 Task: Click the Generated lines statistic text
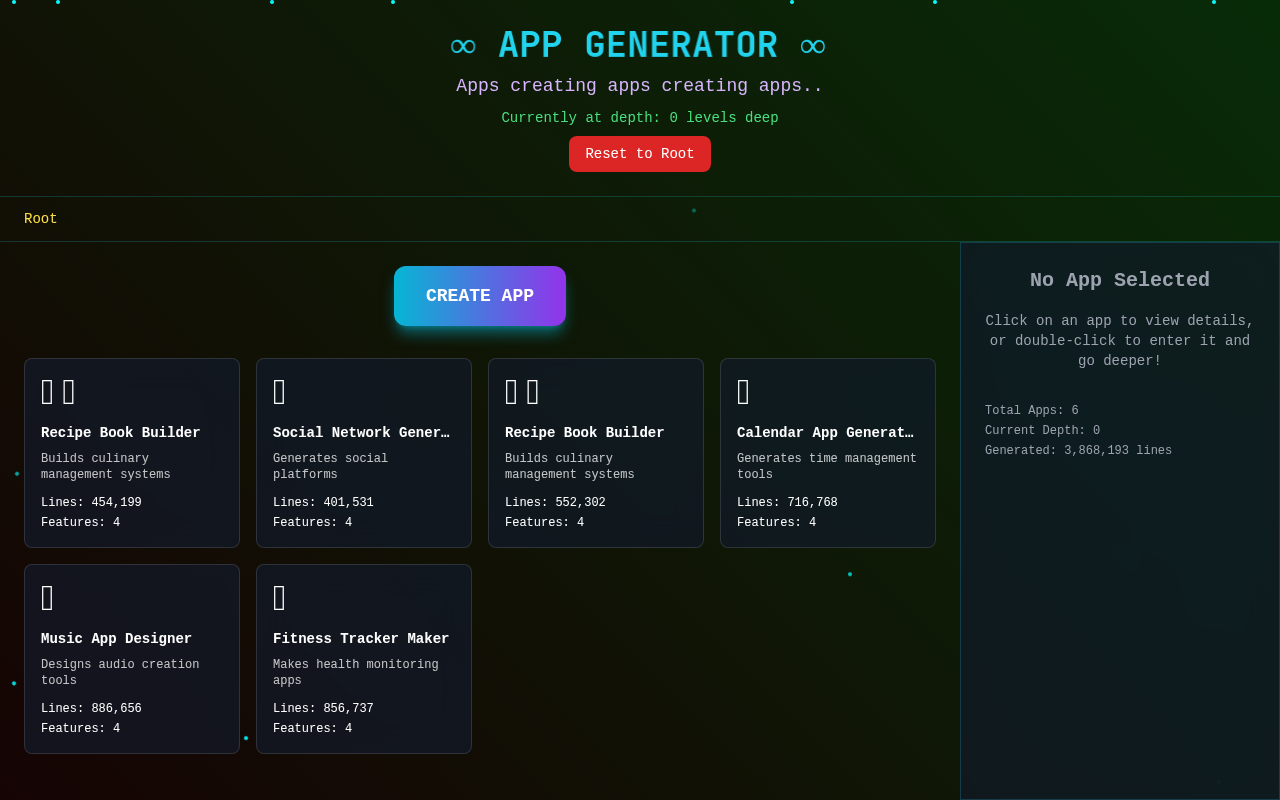1078,450
